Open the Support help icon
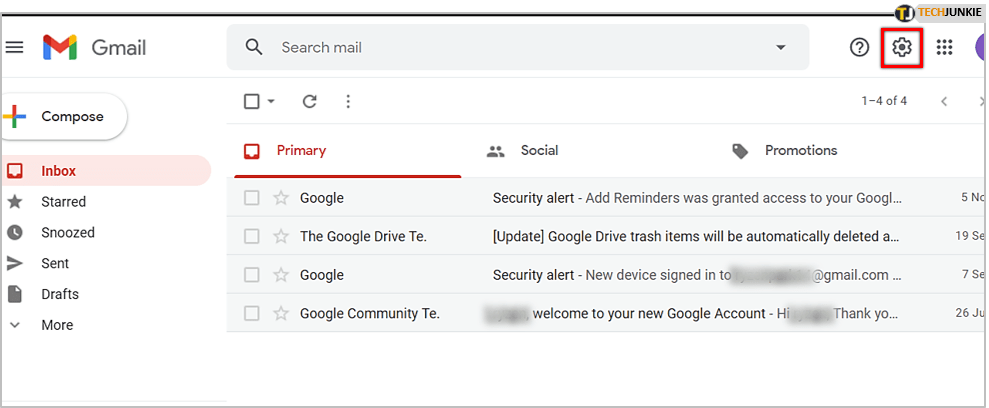Viewport: 989px width, 408px height. coord(859,47)
